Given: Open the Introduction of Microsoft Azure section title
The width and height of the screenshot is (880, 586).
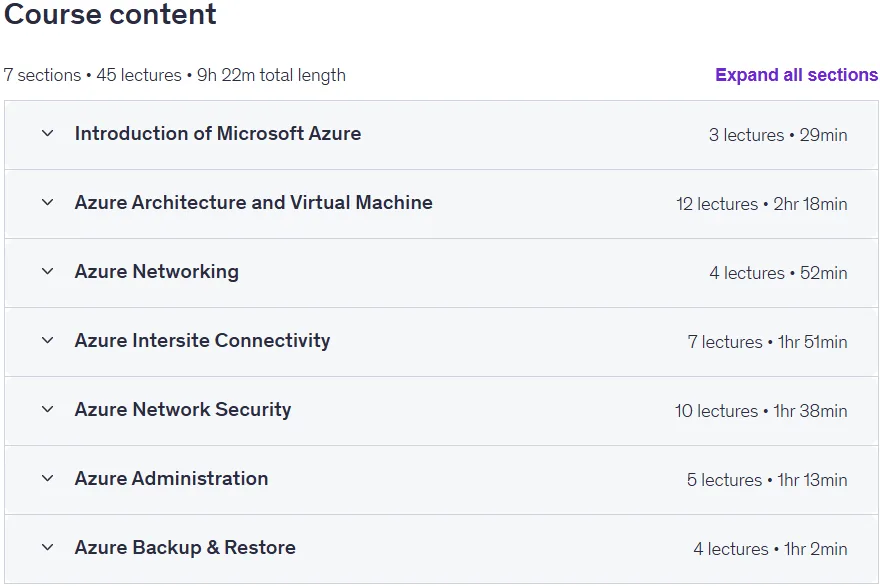Looking at the screenshot, I should (x=218, y=134).
